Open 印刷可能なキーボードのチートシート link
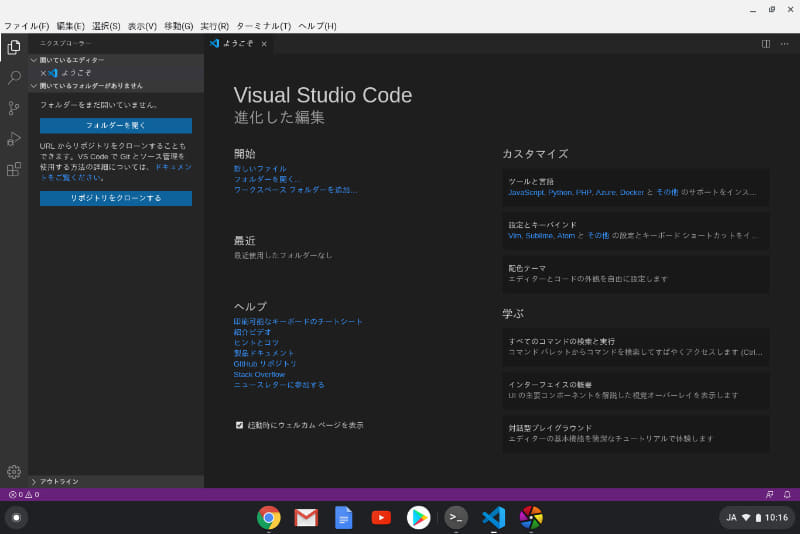The height and width of the screenshot is (534, 800). point(298,322)
